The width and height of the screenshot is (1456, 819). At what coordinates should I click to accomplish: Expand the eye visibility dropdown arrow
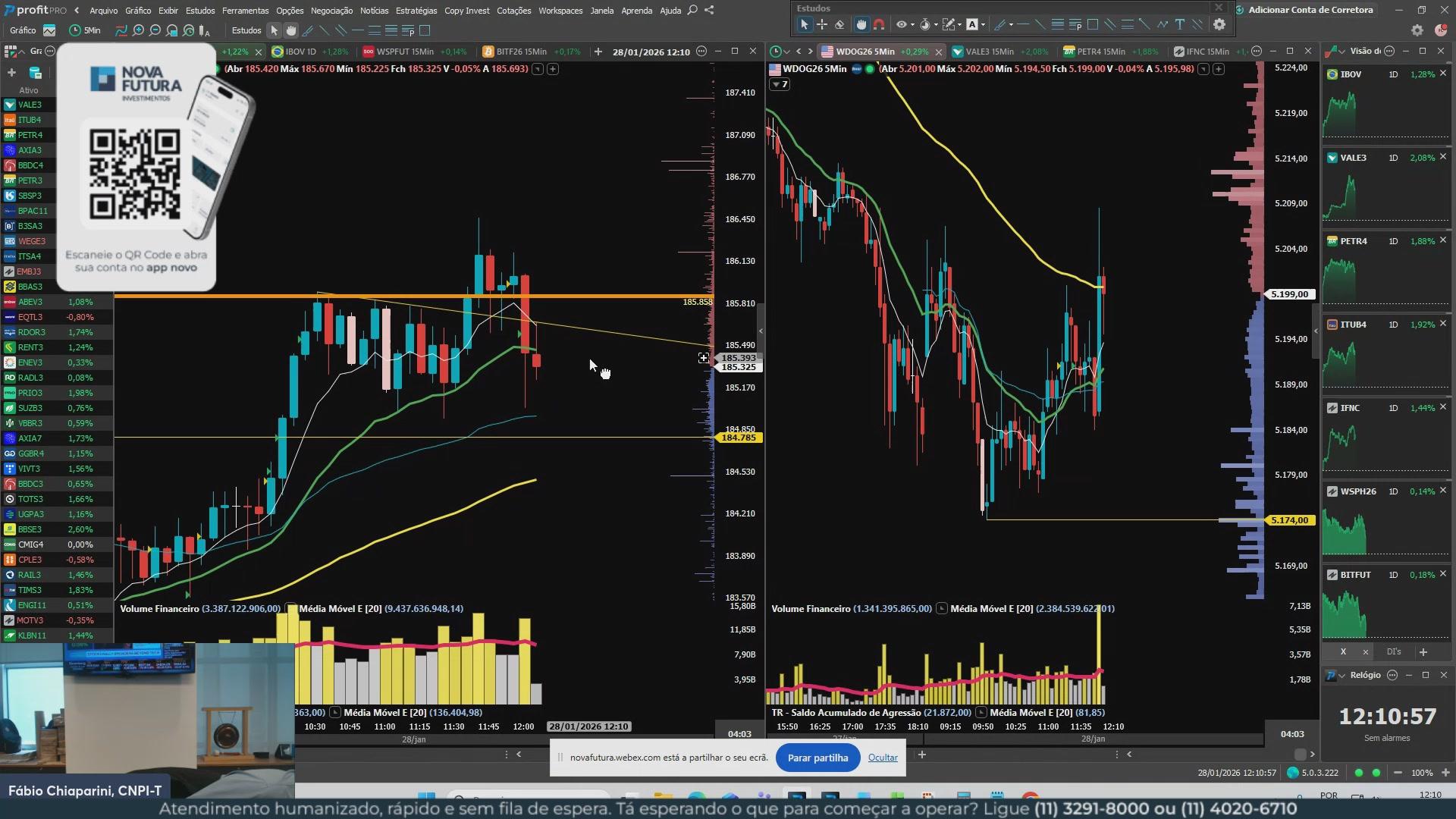click(x=912, y=24)
